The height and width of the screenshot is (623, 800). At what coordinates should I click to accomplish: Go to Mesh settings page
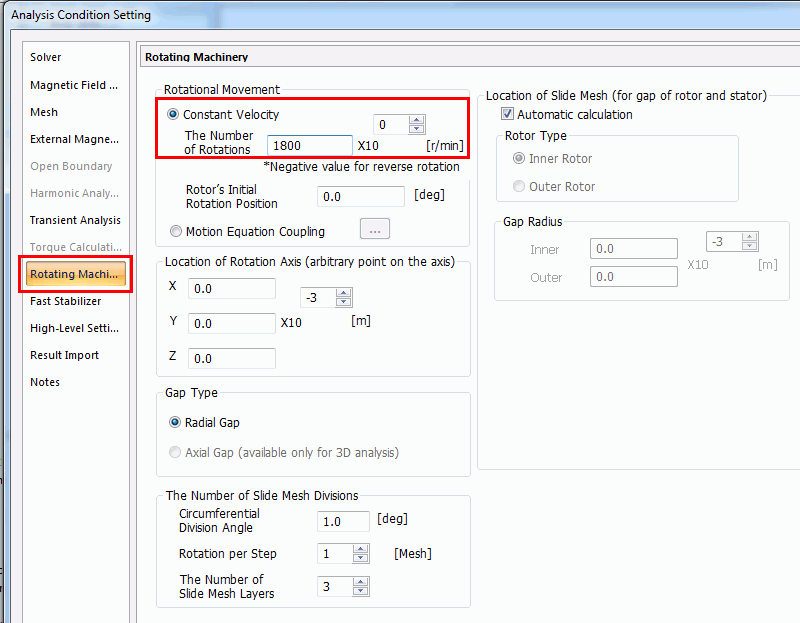pyautogui.click(x=44, y=112)
